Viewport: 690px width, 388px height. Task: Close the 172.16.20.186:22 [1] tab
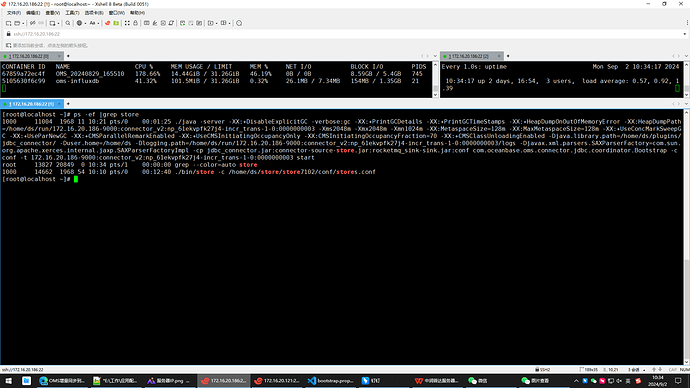[59, 104]
